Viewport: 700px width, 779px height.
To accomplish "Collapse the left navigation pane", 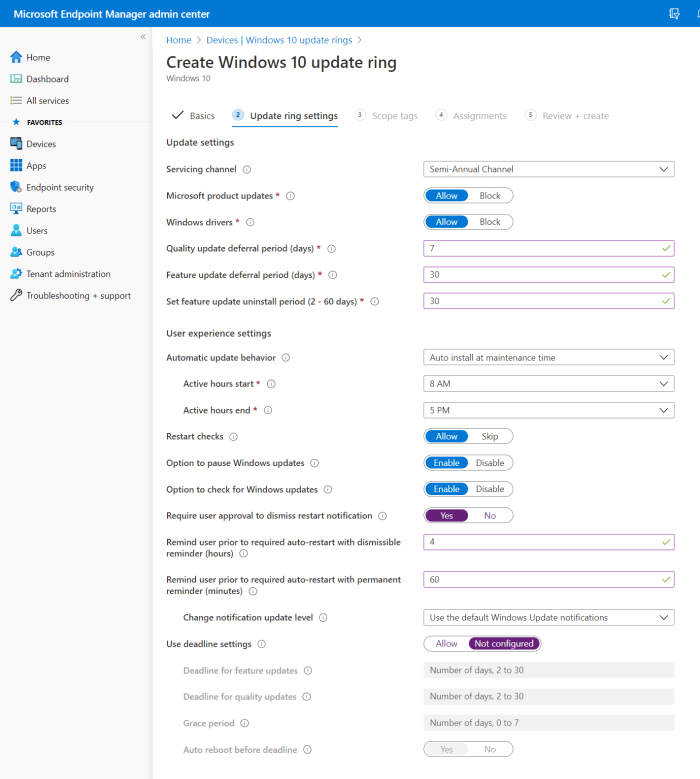I will tap(143, 37).
